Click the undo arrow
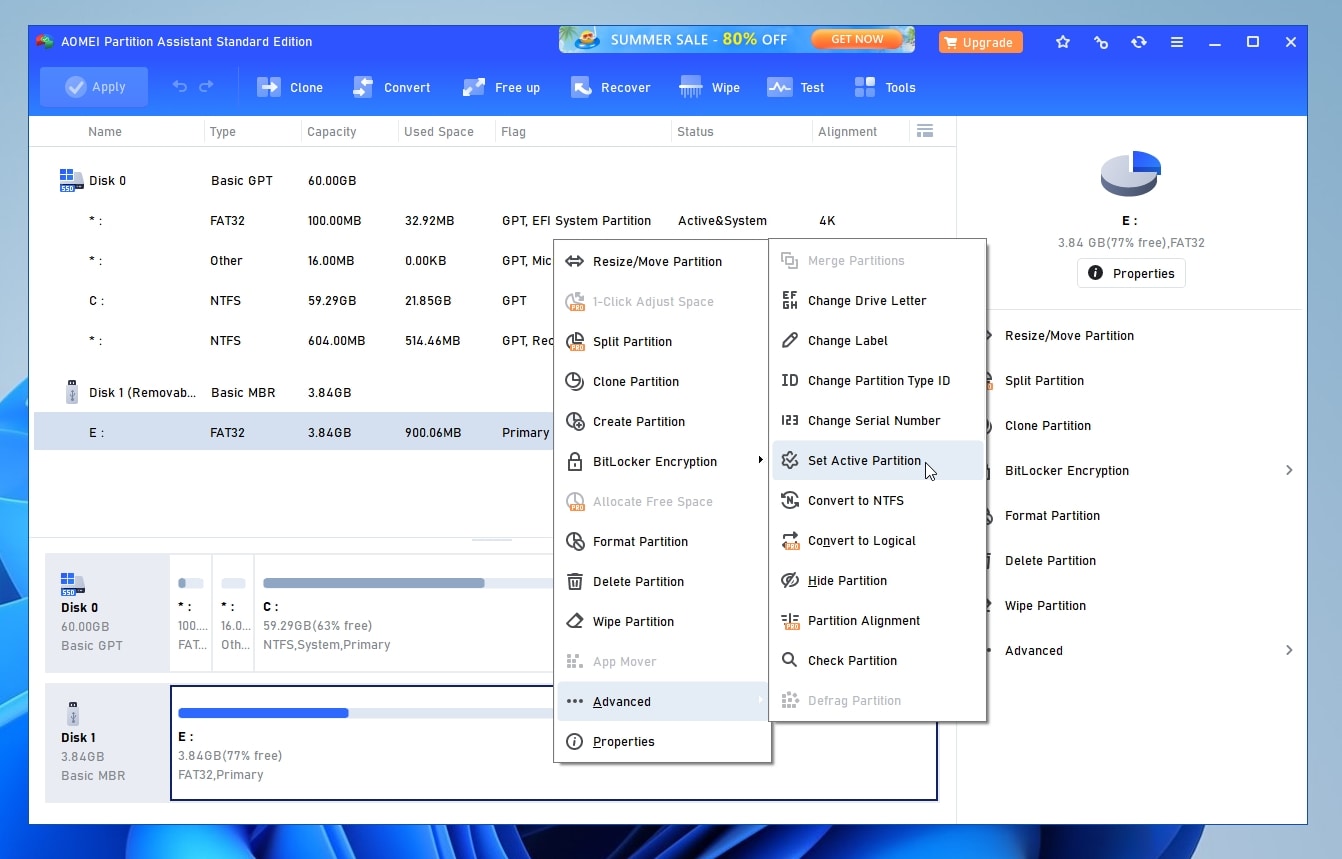The image size is (1342, 859). [178, 87]
